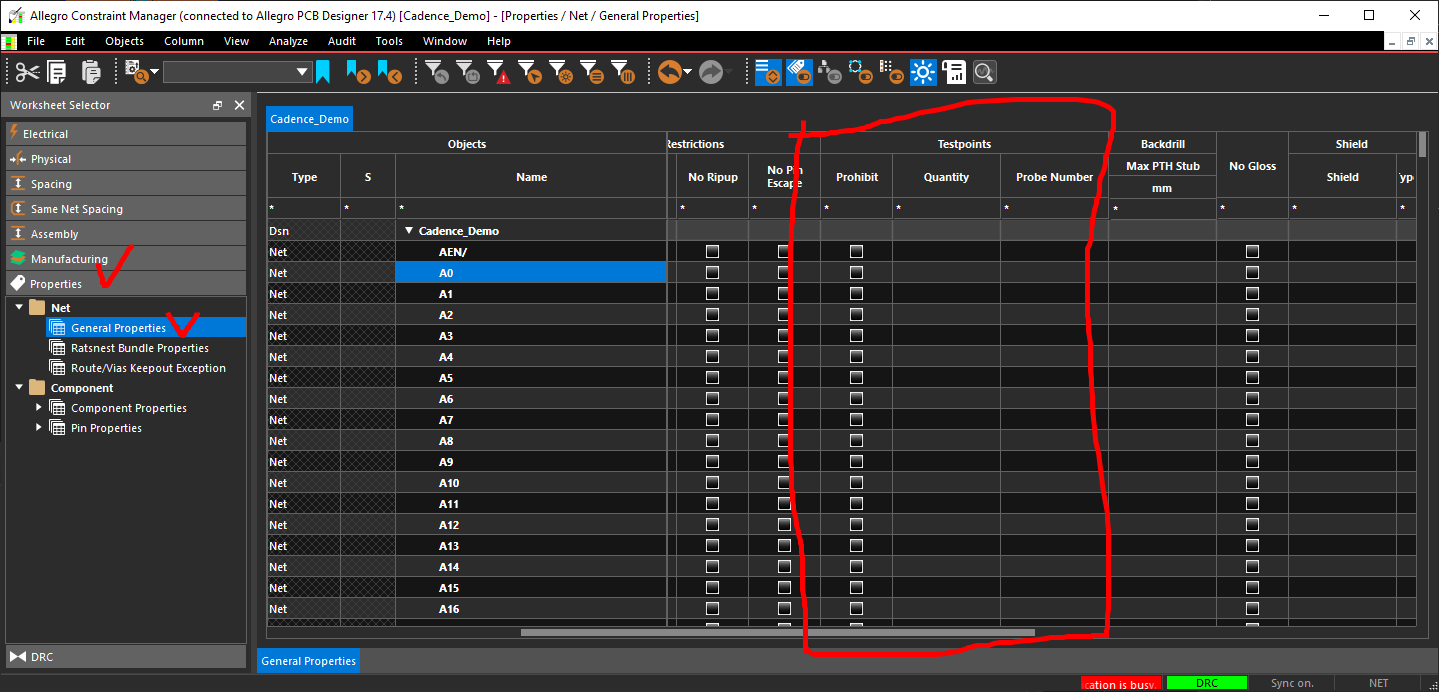Open the Undo history dropdown arrow
Viewport: 1439px width, 692px height.
[688, 72]
